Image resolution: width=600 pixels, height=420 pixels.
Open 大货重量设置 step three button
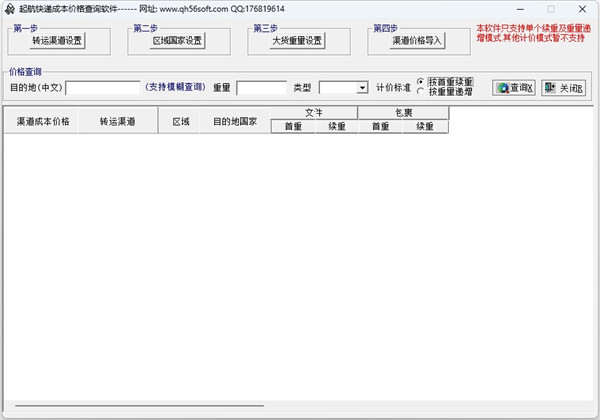point(297,41)
